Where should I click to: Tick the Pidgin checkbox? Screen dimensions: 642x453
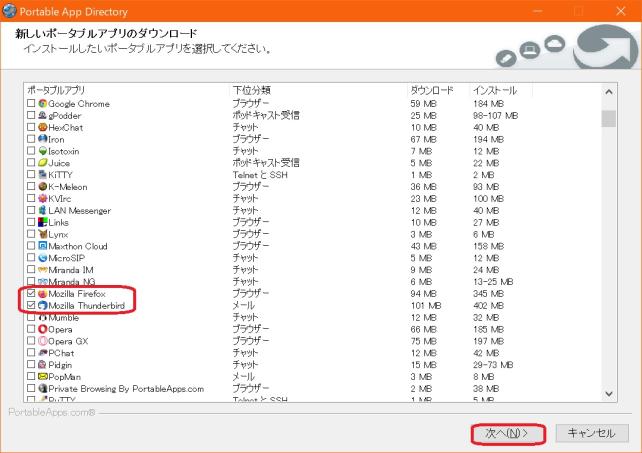(31, 365)
